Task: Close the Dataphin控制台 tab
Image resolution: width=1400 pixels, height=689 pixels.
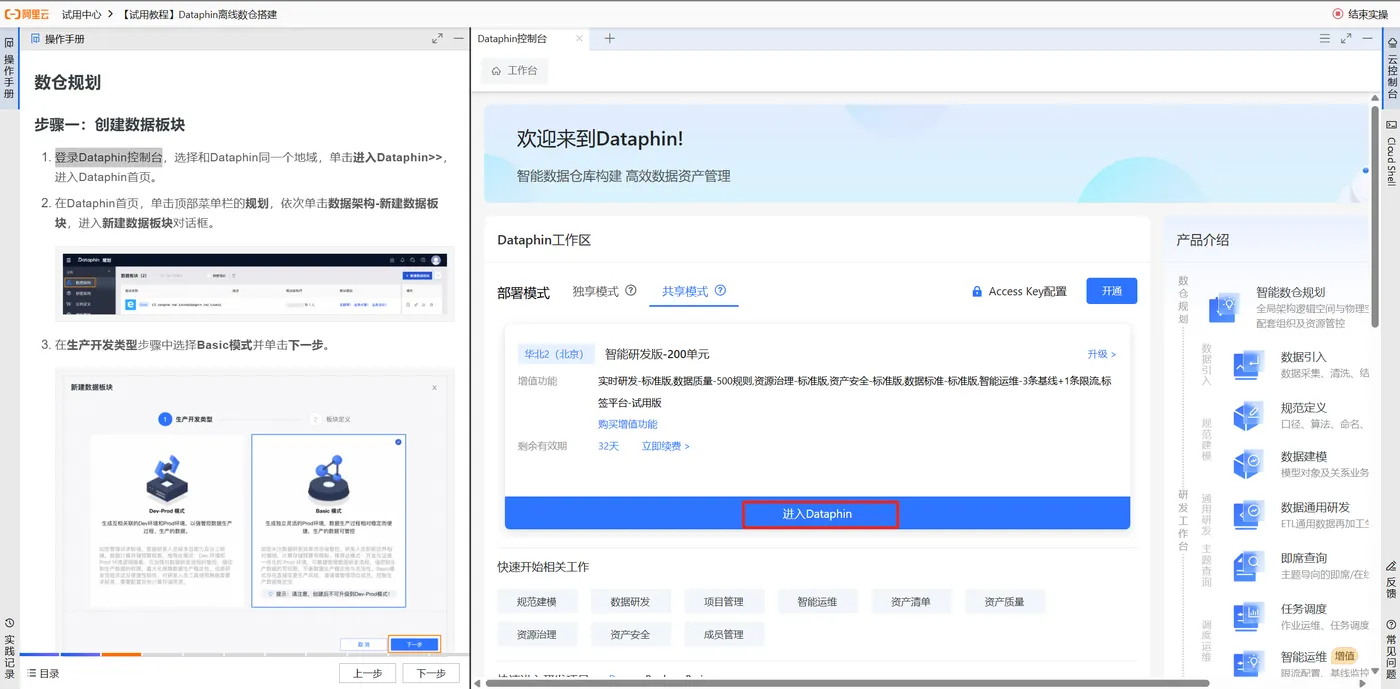Action: pos(578,38)
